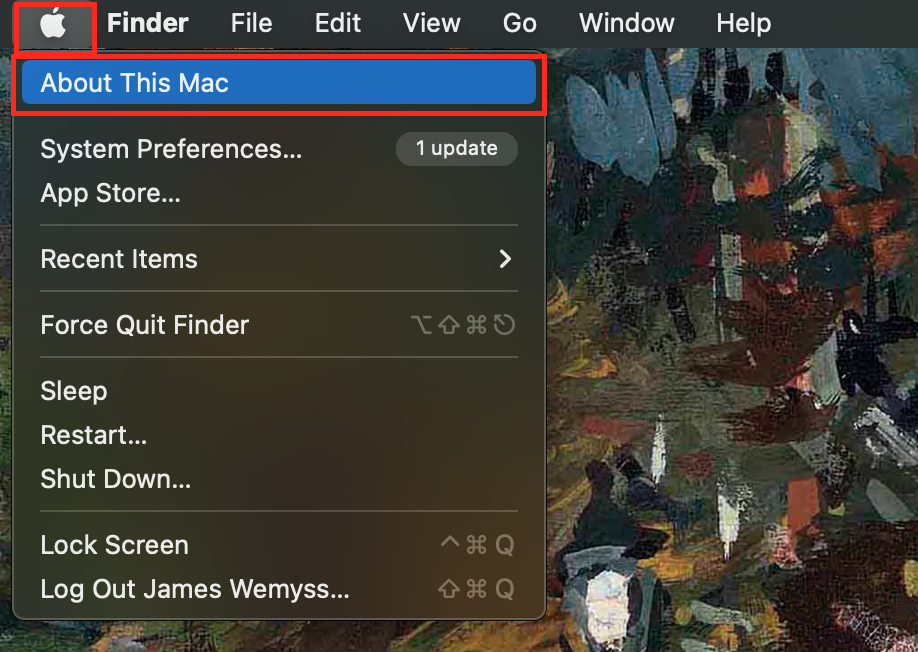Open the Edit menu in menu bar
This screenshot has width=918, height=652.
tap(338, 23)
